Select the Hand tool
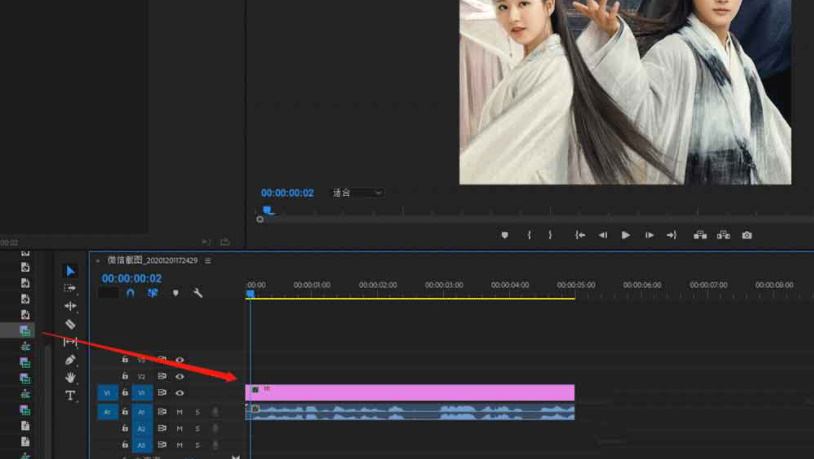 point(70,377)
